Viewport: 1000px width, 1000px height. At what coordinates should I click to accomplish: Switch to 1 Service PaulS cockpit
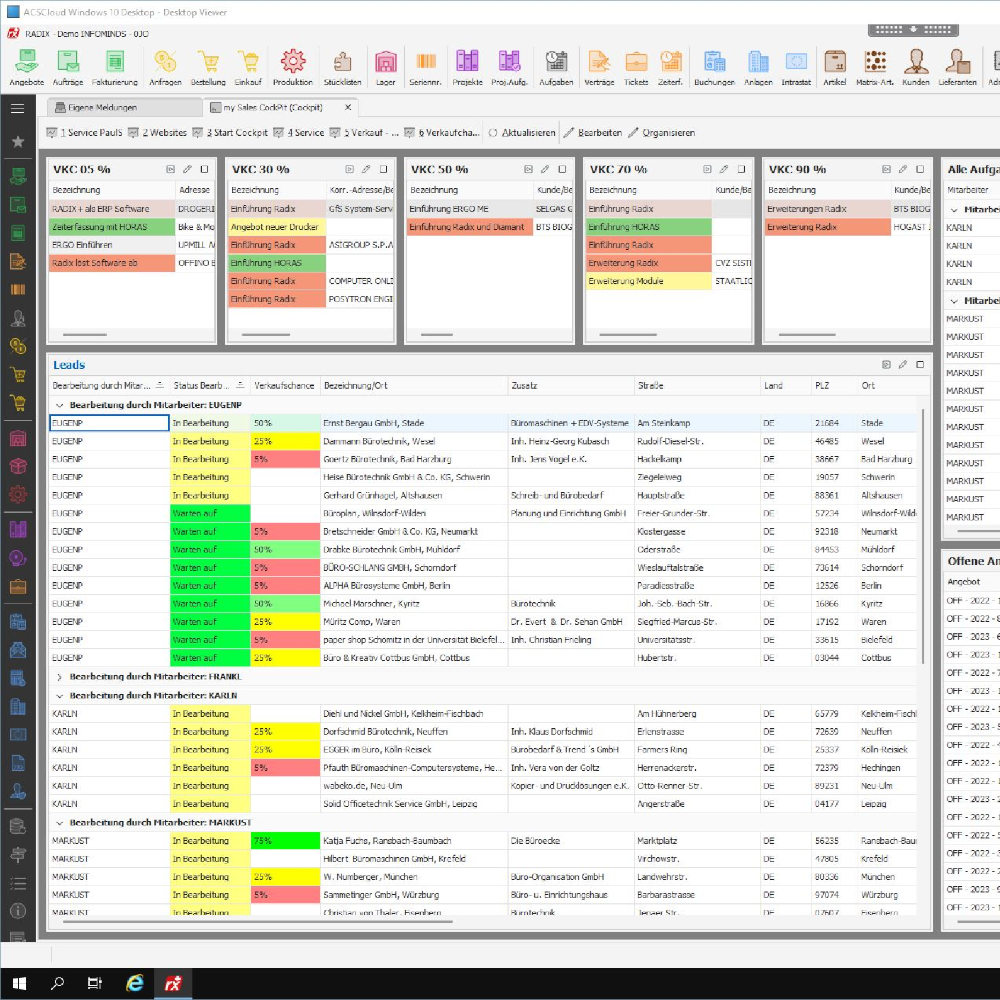coord(84,133)
